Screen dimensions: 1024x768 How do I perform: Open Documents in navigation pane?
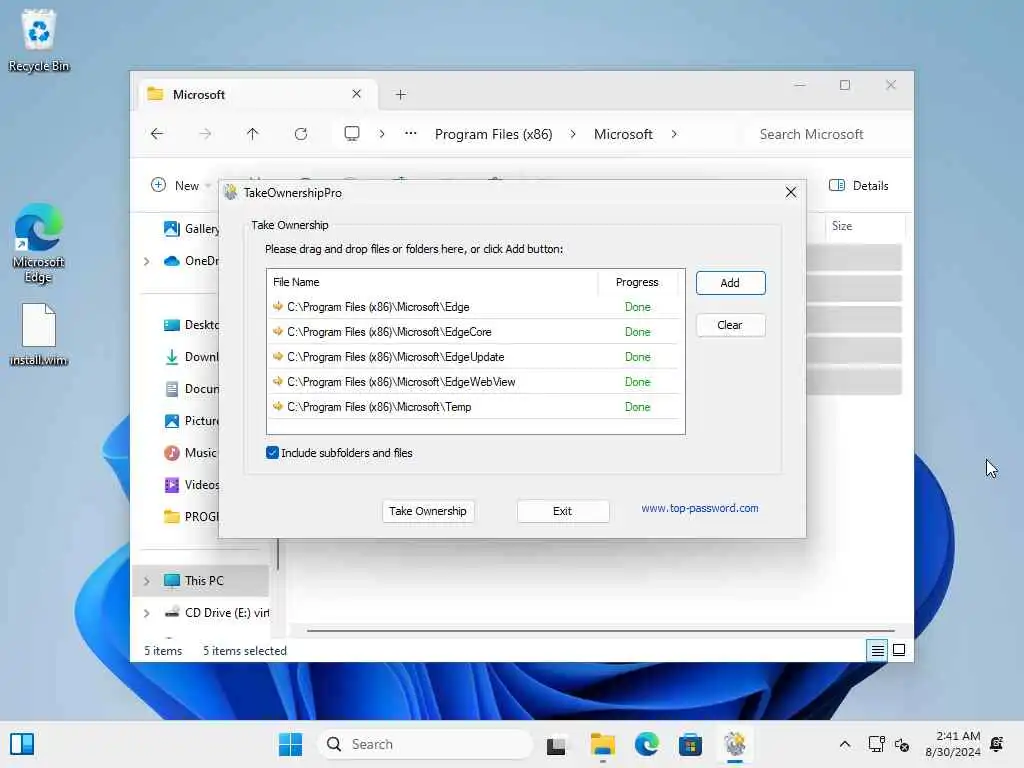pos(191,389)
